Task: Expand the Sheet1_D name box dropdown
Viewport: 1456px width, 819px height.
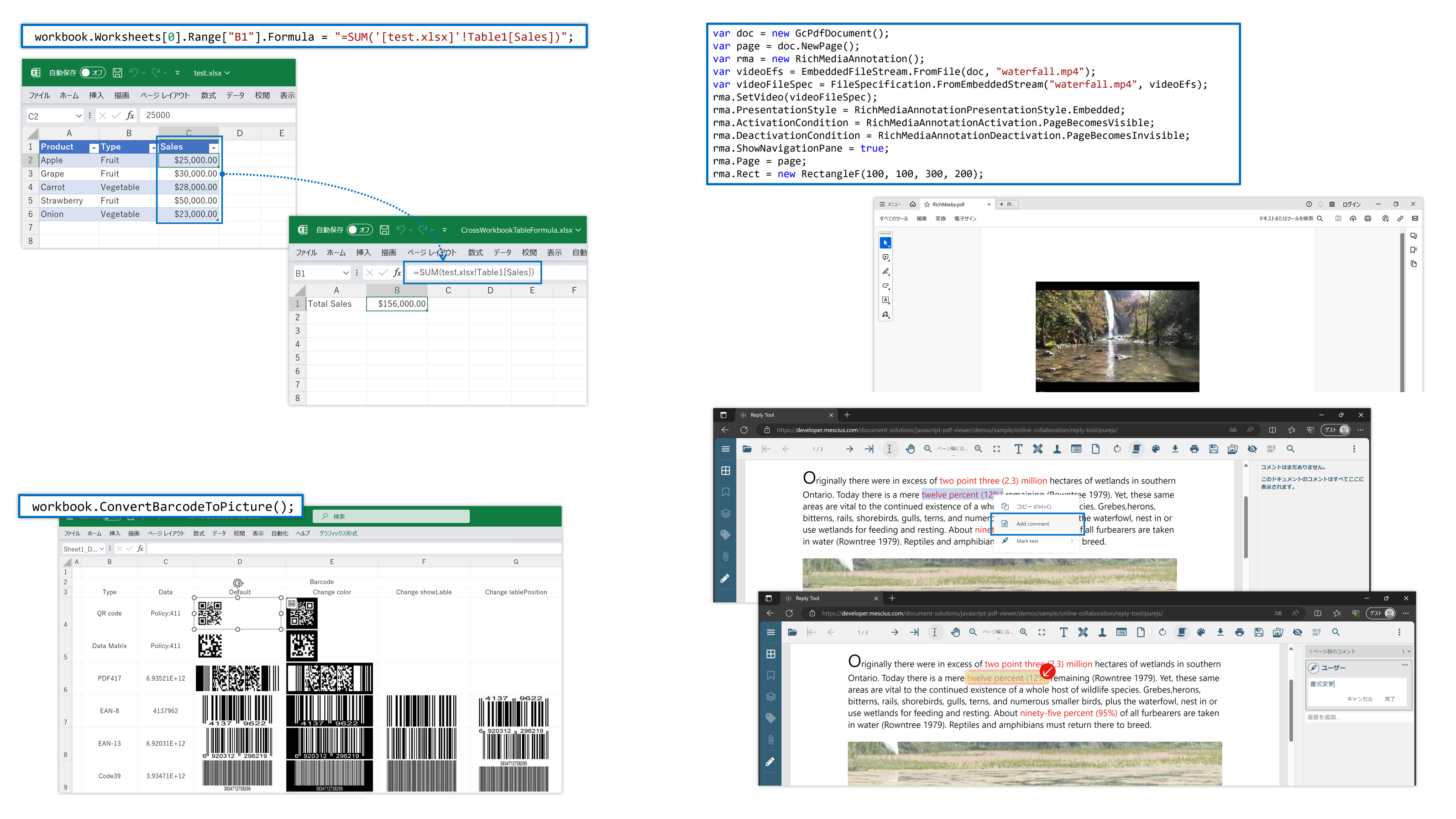Action: tap(102, 548)
